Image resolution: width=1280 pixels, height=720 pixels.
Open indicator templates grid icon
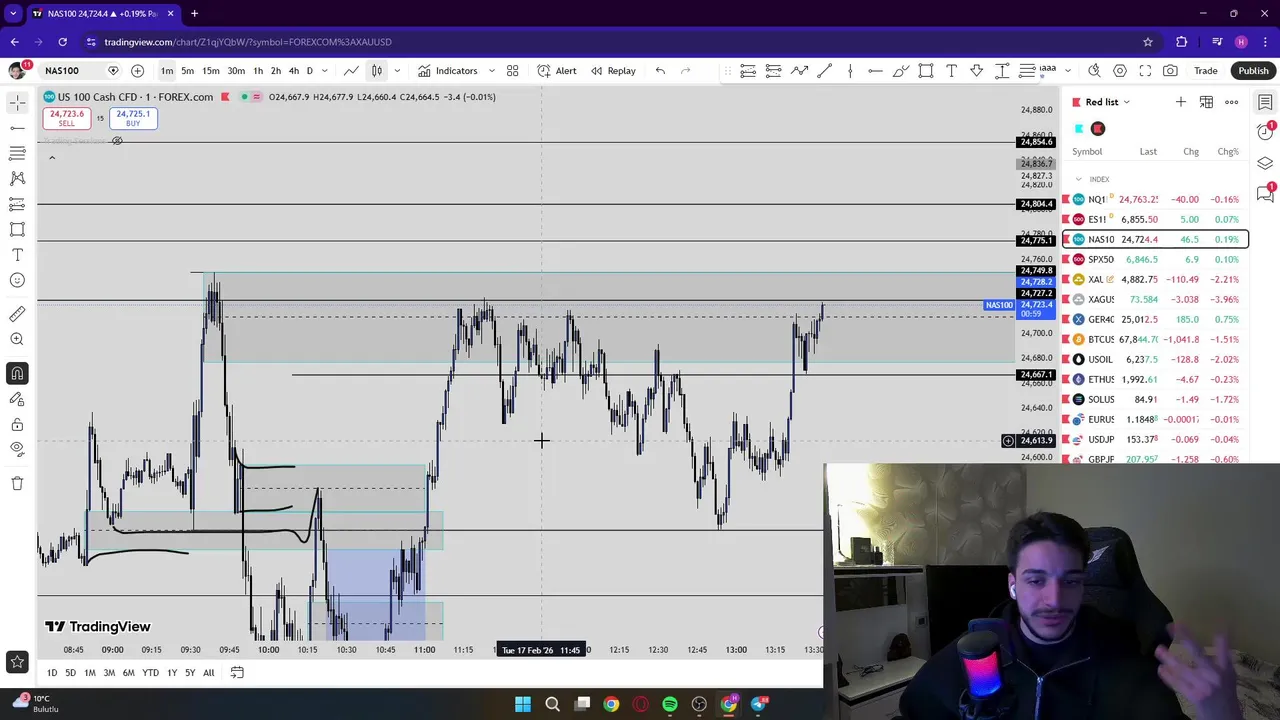pos(512,71)
